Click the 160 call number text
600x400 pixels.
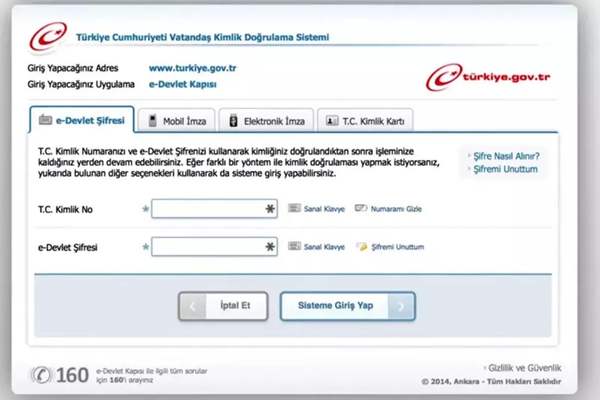click(72, 375)
